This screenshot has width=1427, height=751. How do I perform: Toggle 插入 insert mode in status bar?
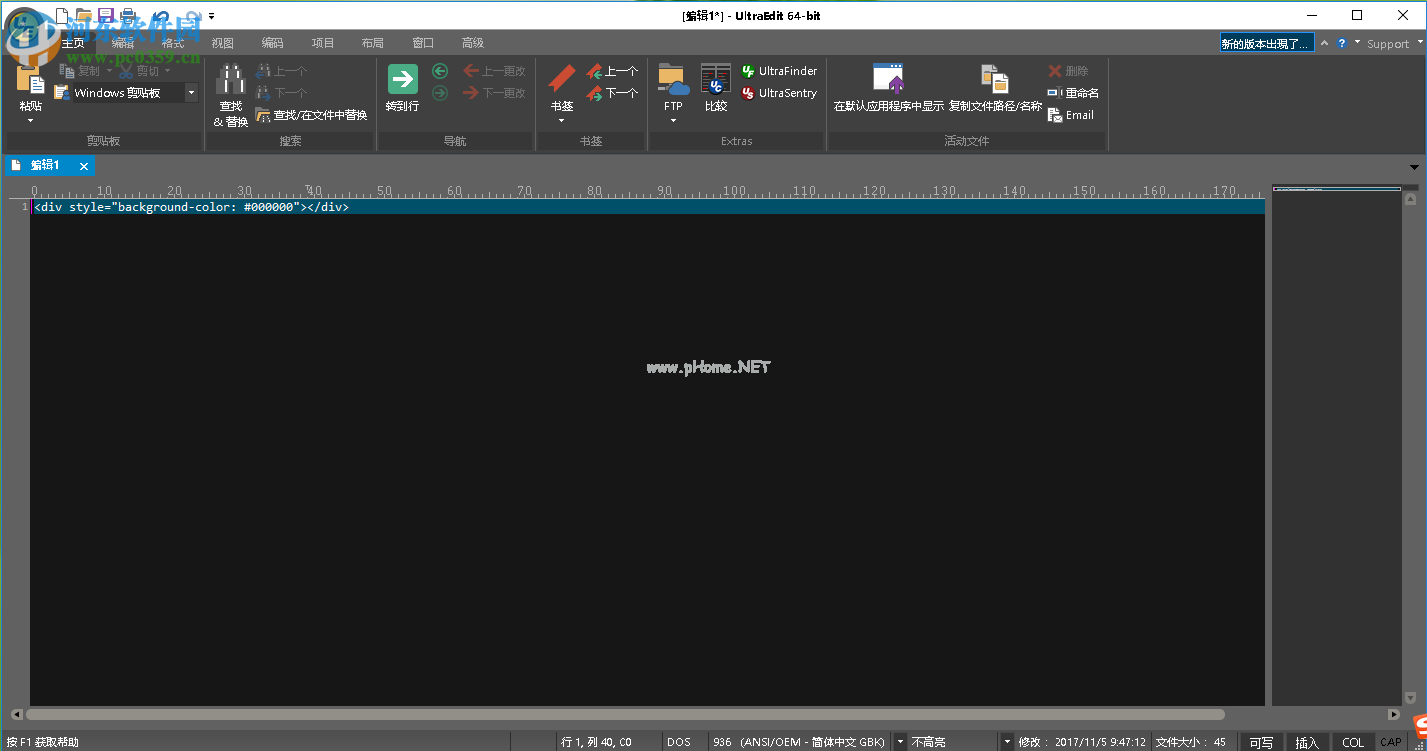coord(1307,742)
